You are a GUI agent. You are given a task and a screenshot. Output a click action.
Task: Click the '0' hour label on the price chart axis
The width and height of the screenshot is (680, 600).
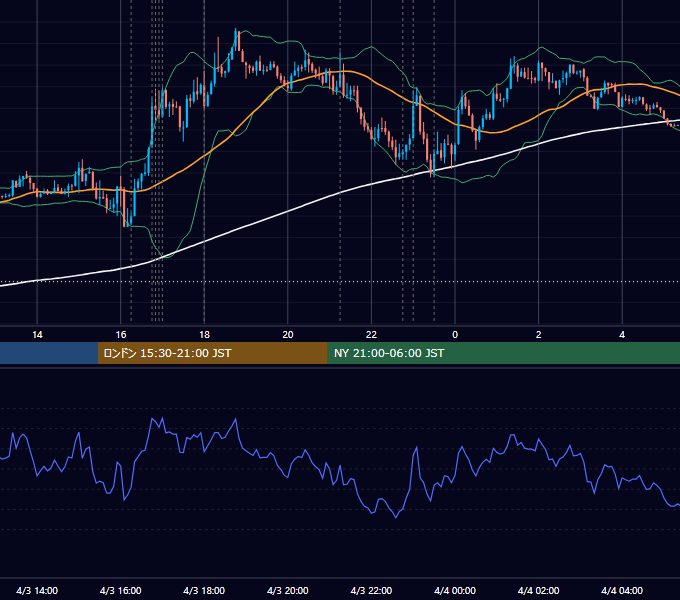coord(455,335)
